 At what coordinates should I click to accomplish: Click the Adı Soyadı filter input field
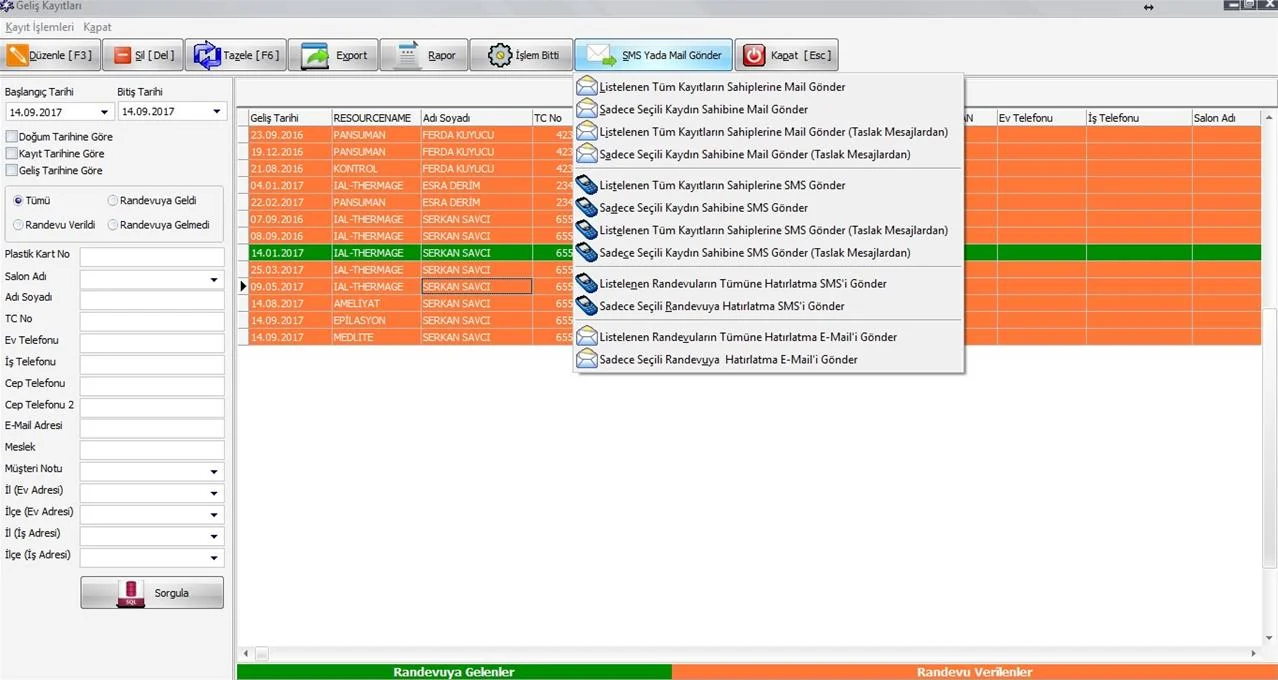pyautogui.click(x=152, y=300)
